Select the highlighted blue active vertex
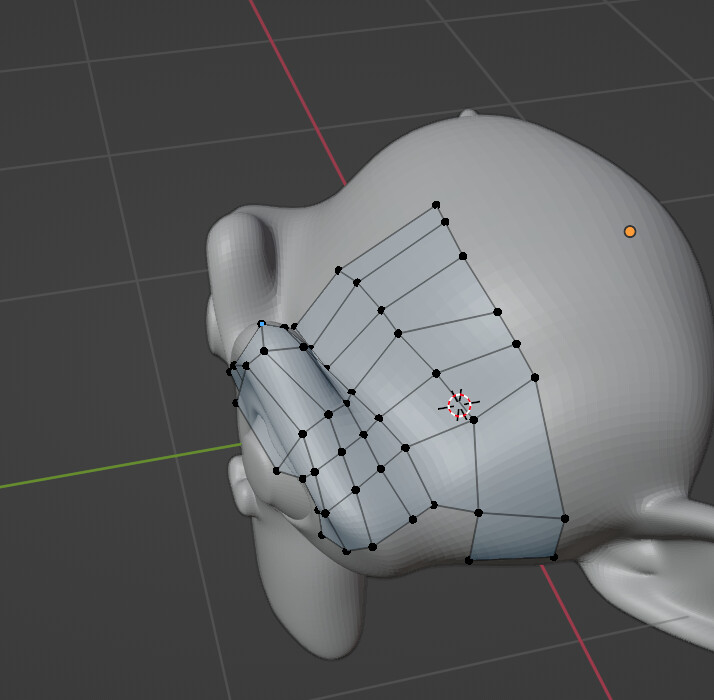Viewport: 714px width, 700px height. (x=262, y=324)
